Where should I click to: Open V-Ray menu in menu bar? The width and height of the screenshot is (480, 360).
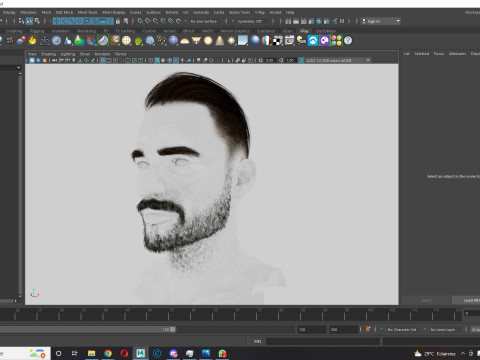click(x=260, y=12)
